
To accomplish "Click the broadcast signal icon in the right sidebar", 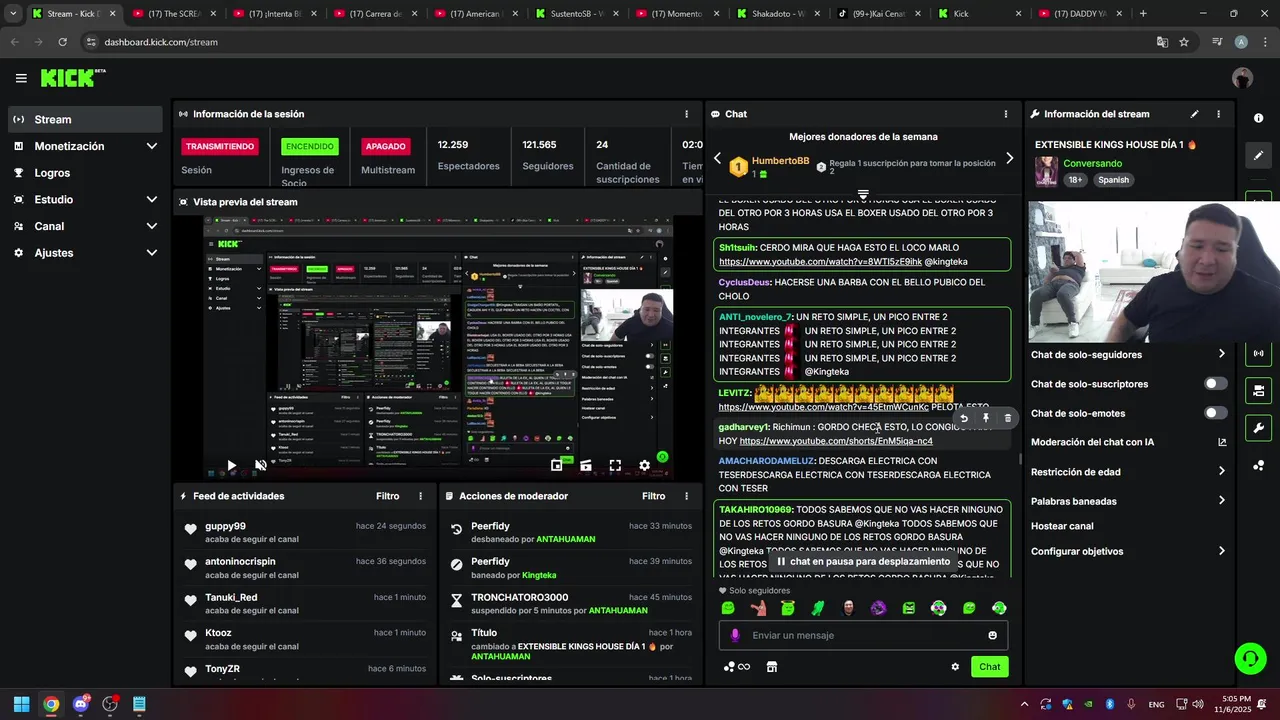I will point(1258,353).
